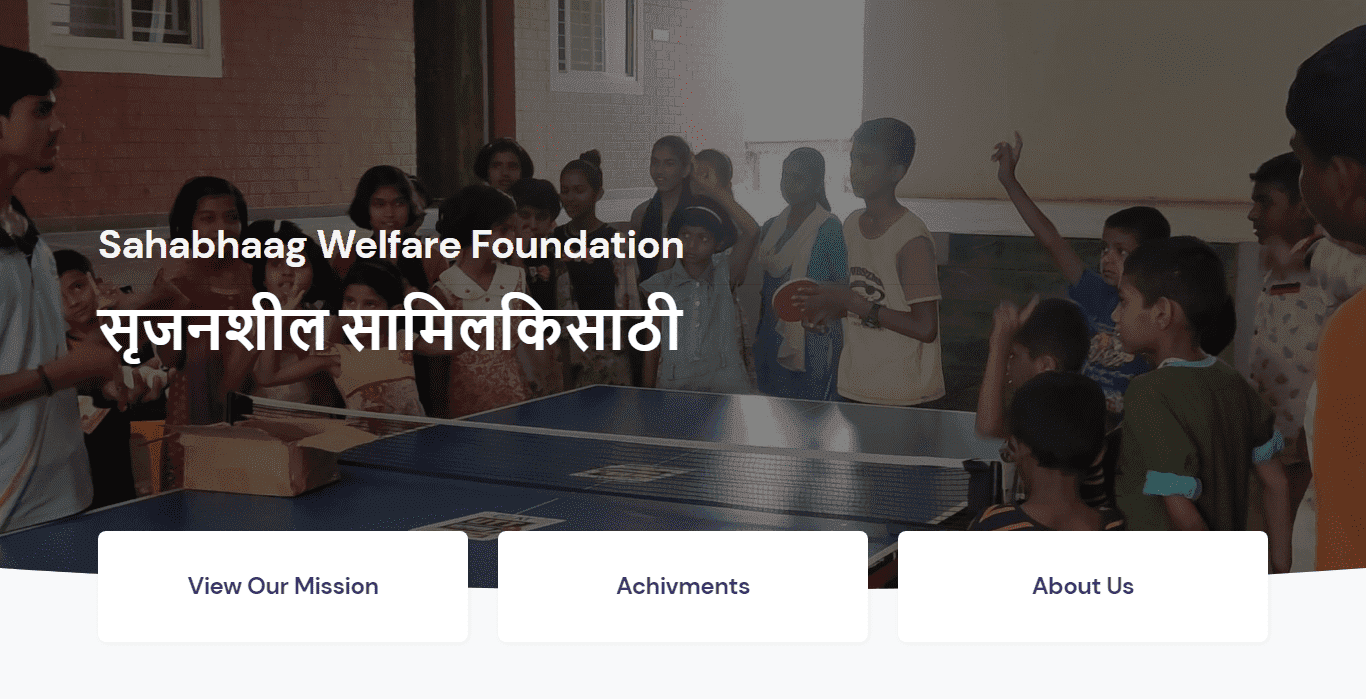1366x699 pixels.
Task: Open the View Our Mission card
Action: [x=283, y=586]
